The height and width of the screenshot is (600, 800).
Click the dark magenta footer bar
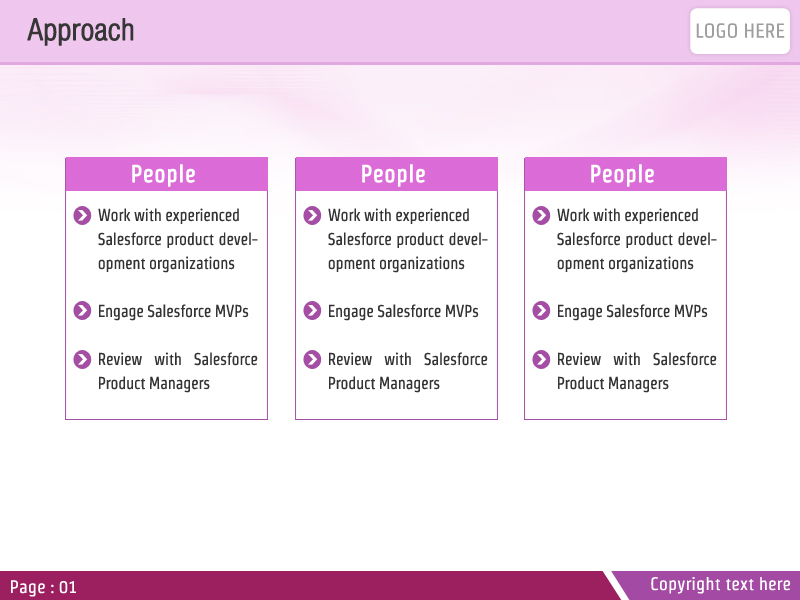point(306,586)
